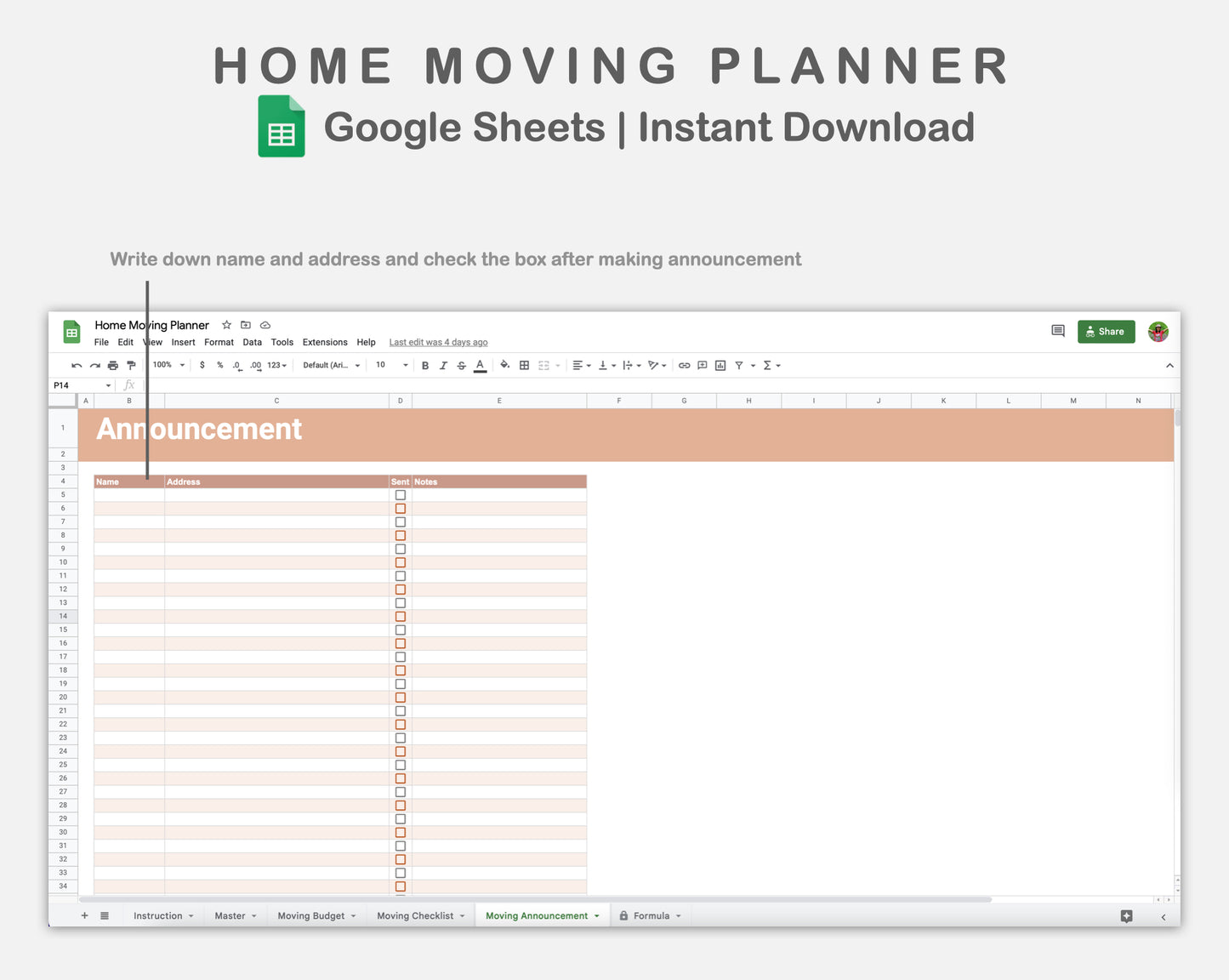Open the Fill color tool
The width and height of the screenshot is (1229, 980).
click(504, 365)
